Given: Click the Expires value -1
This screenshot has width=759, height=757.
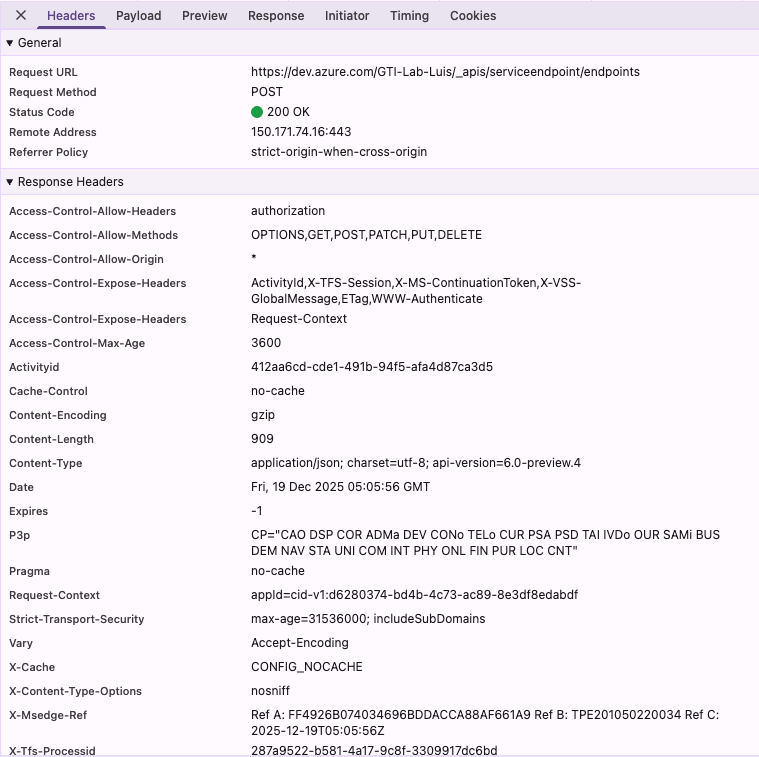Looking at the screenshot, I should click(x=257, y=511).
